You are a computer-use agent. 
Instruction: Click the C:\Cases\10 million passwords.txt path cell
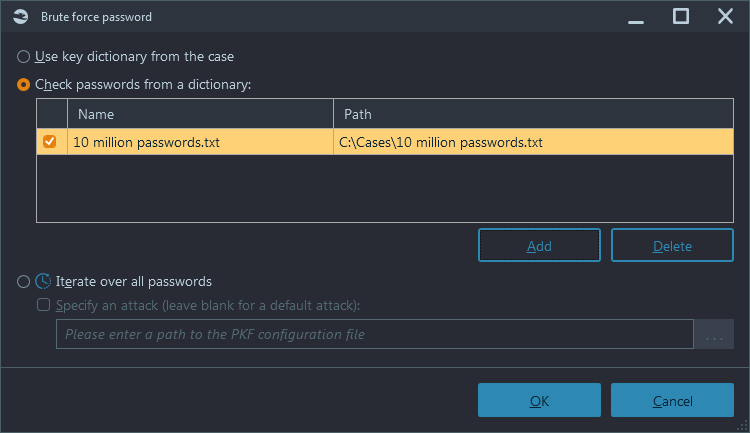533,142
